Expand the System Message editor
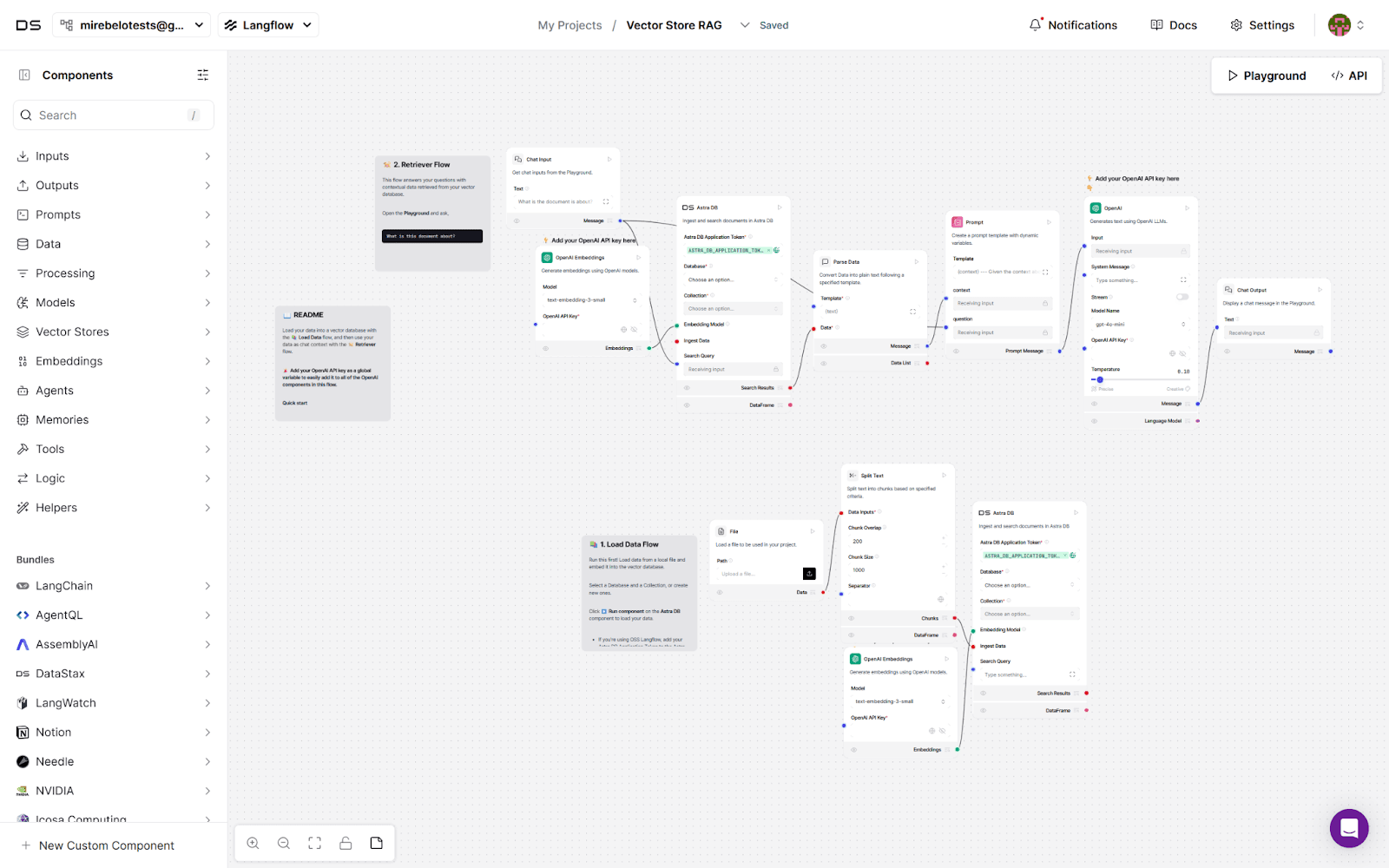This screenshot has height=868, width=1389. coord(1183,280)
